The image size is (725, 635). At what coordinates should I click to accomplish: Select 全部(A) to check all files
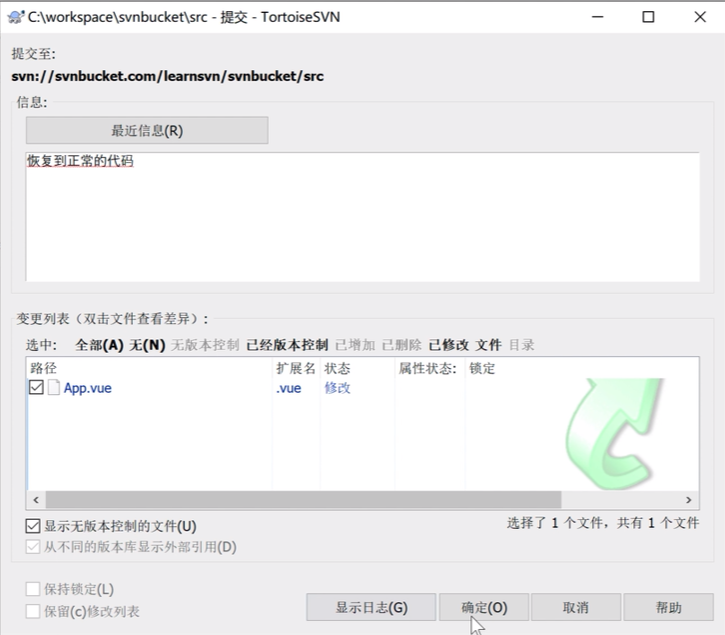click(99, 345)
